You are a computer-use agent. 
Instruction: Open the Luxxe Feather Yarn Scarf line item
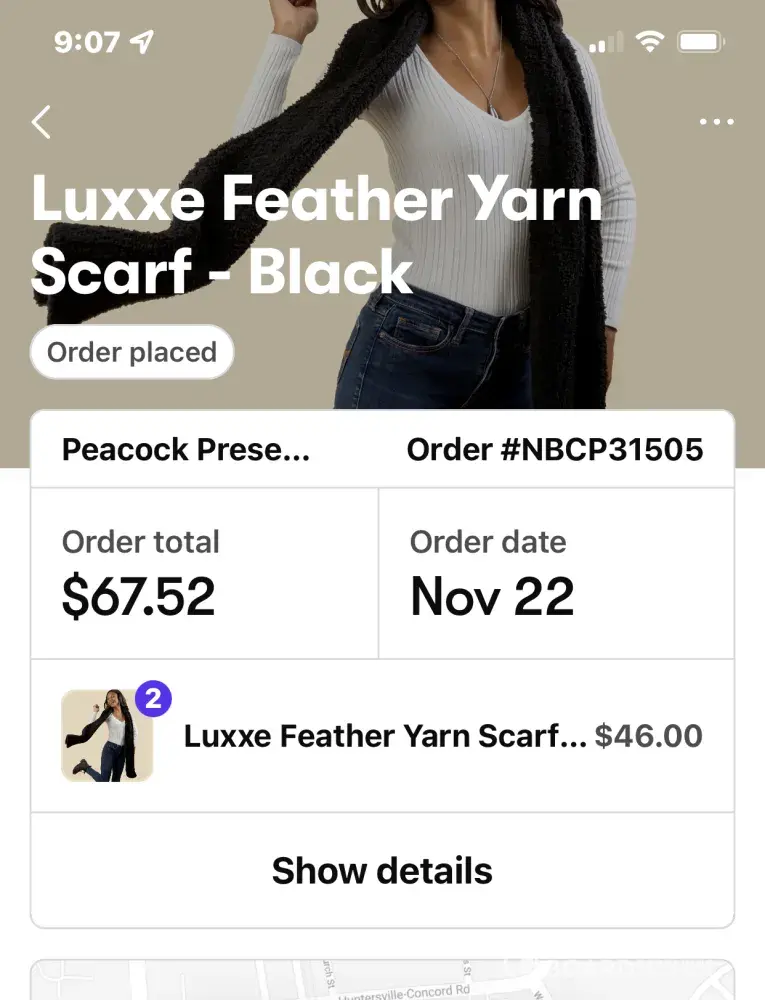pyautogui.click(x=385, y=737)
